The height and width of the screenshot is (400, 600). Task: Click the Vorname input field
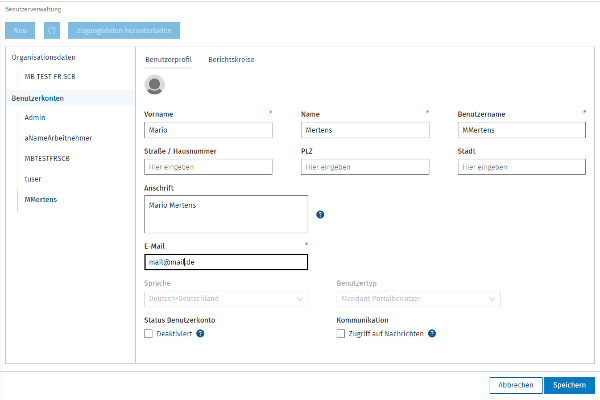pyautogui.click(x=209, y=130)
